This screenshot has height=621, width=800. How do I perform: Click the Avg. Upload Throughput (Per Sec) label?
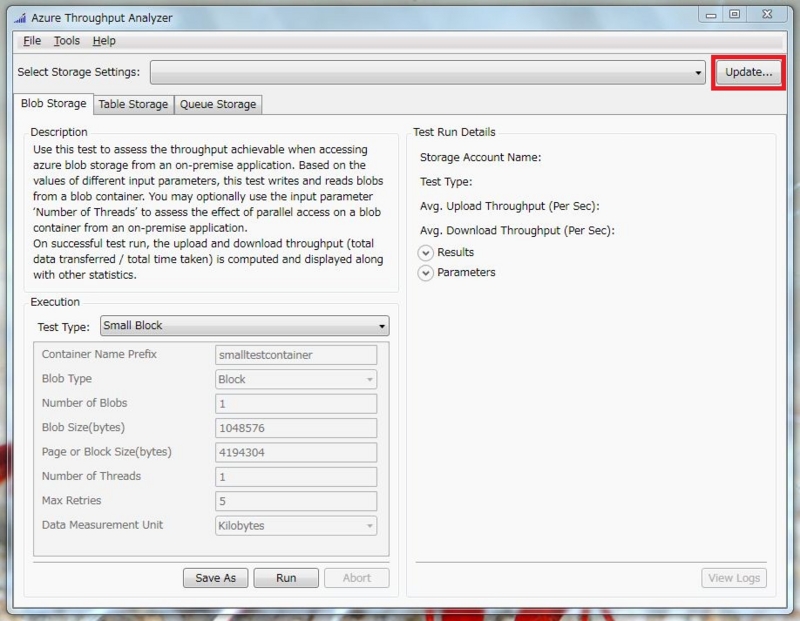point(510,206)
